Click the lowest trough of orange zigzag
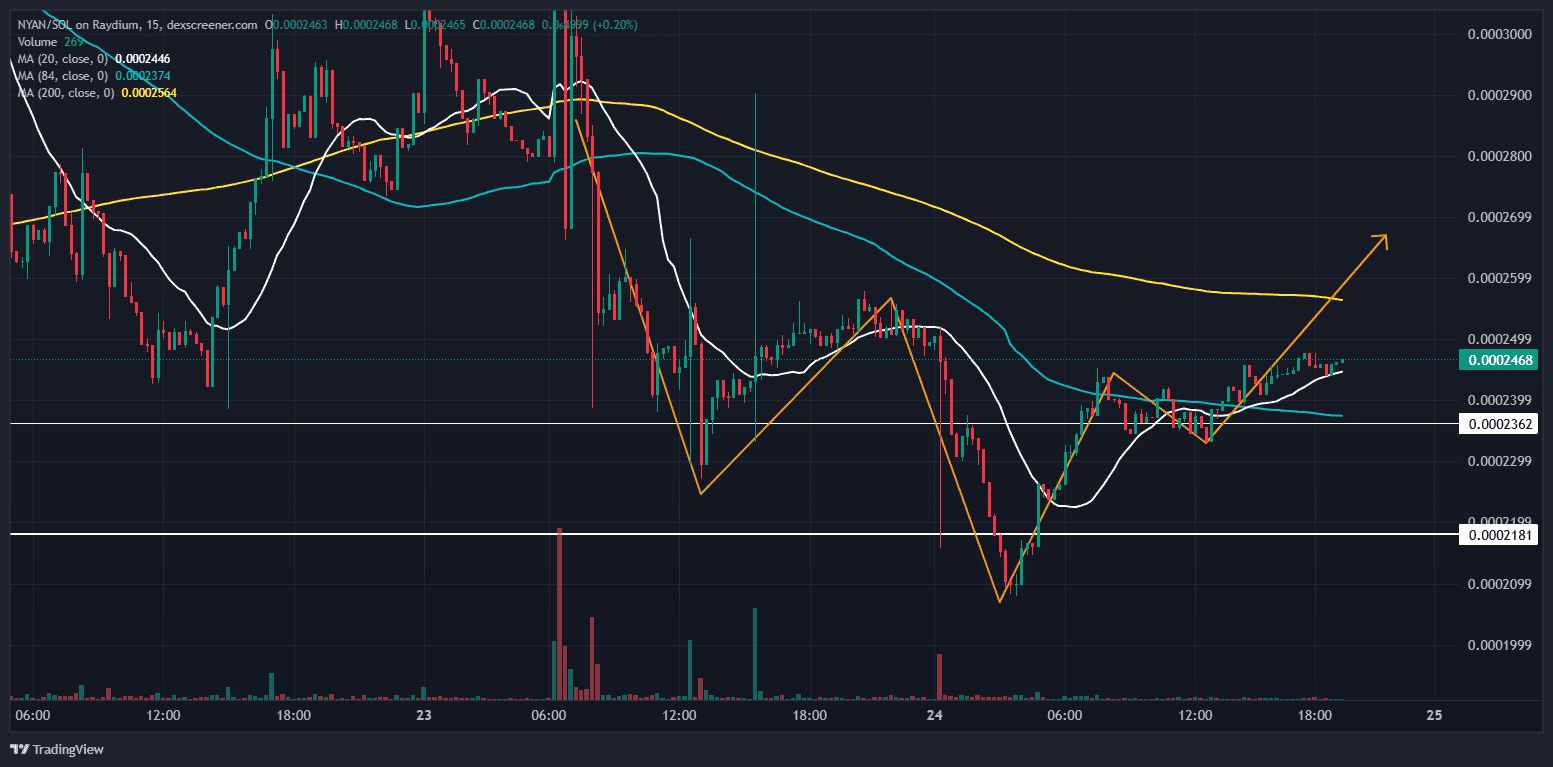 click(999, 601)
